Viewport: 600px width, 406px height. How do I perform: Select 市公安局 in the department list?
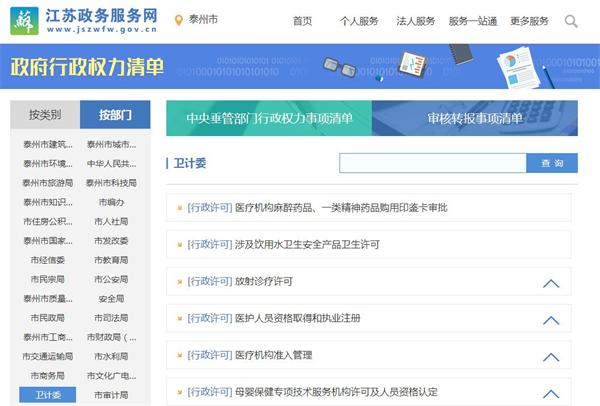pos(111,279)
